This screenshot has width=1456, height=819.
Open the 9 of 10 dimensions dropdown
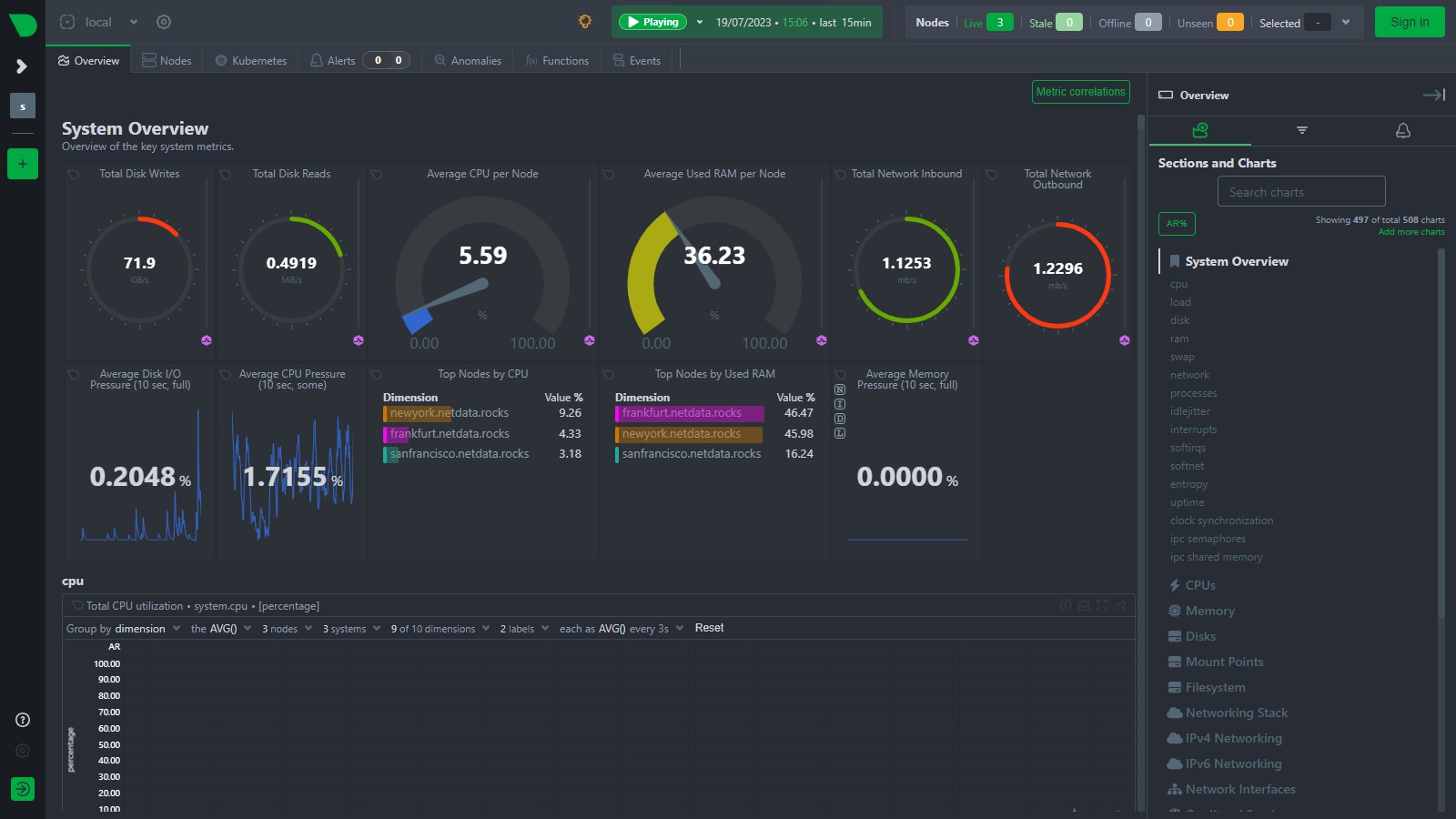440,629
